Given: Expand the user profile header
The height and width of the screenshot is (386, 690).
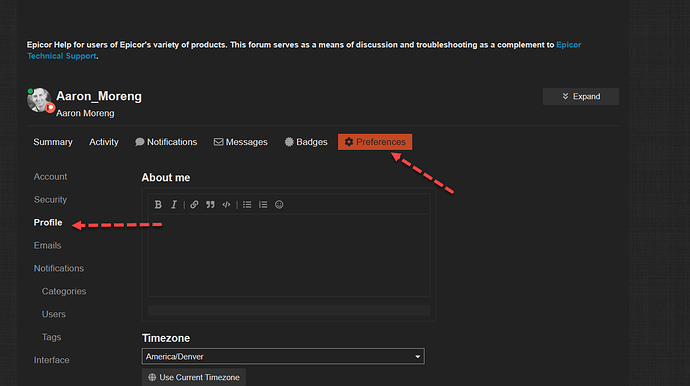Looking at the screenshot, I should [x=580, y=96].
